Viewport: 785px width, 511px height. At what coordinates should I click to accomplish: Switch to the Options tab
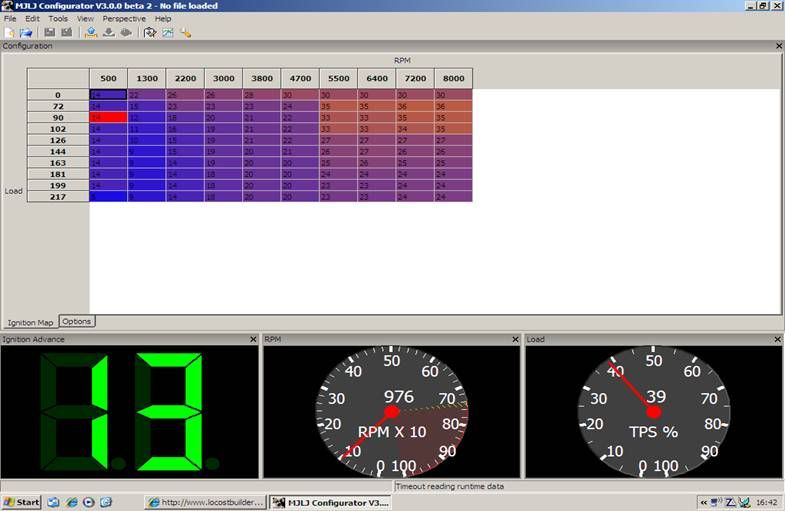(x=76, y=321)
